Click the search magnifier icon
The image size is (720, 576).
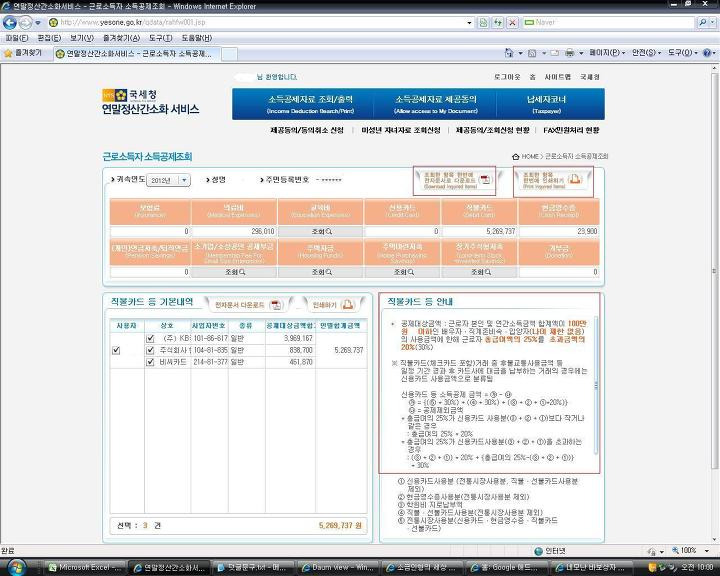pyautogui.click(x=703, y=22)
